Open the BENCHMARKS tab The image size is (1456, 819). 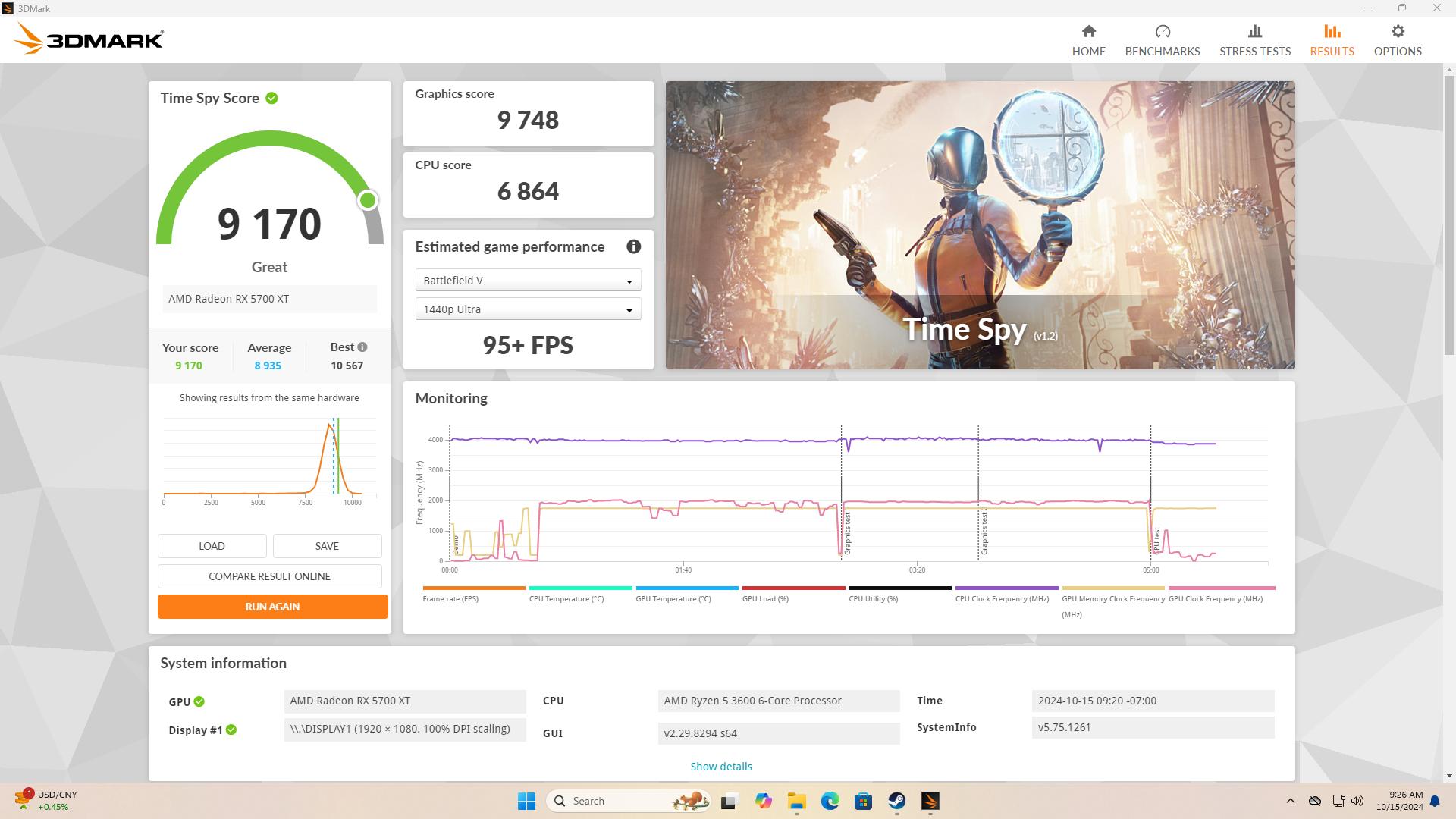pos(1162,40)
